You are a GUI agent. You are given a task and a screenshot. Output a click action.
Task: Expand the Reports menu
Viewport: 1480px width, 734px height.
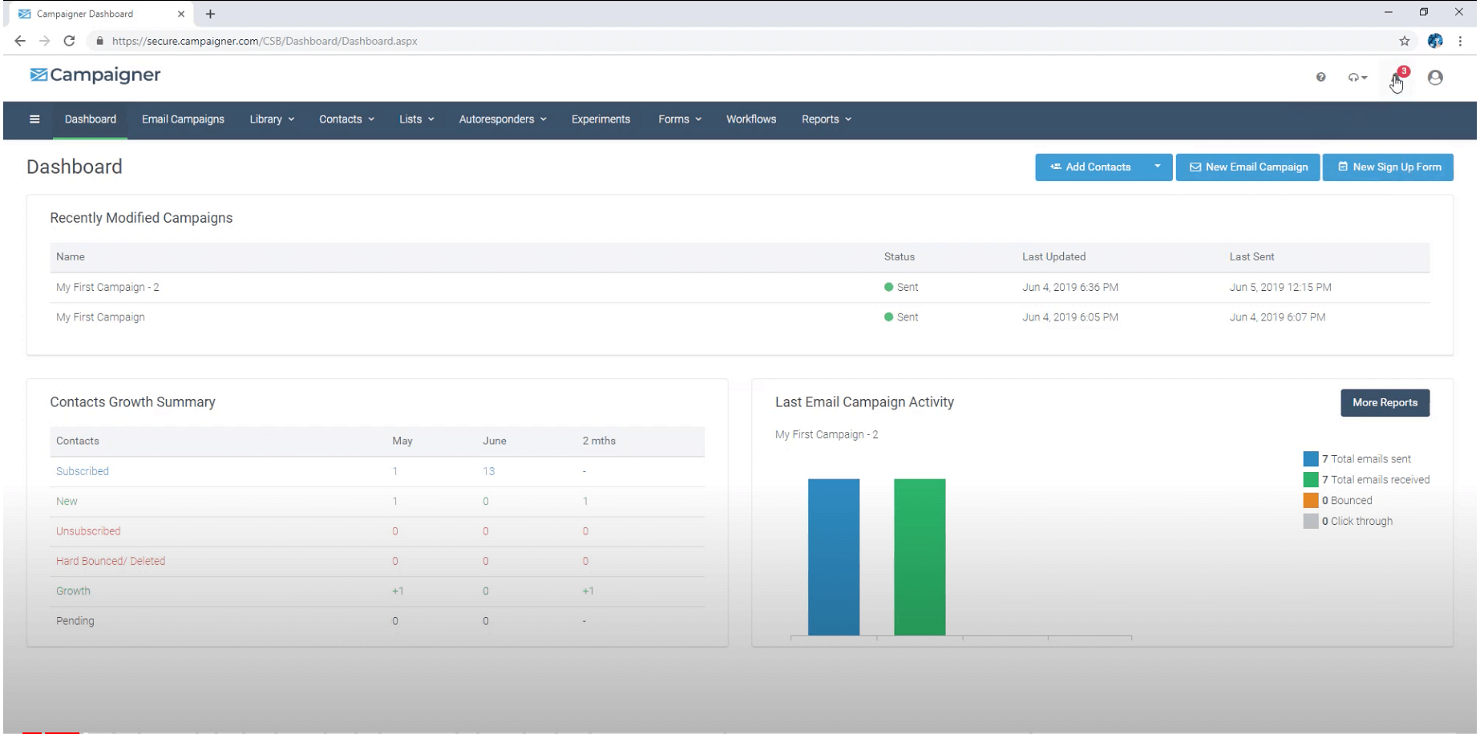tap(826, 119)
